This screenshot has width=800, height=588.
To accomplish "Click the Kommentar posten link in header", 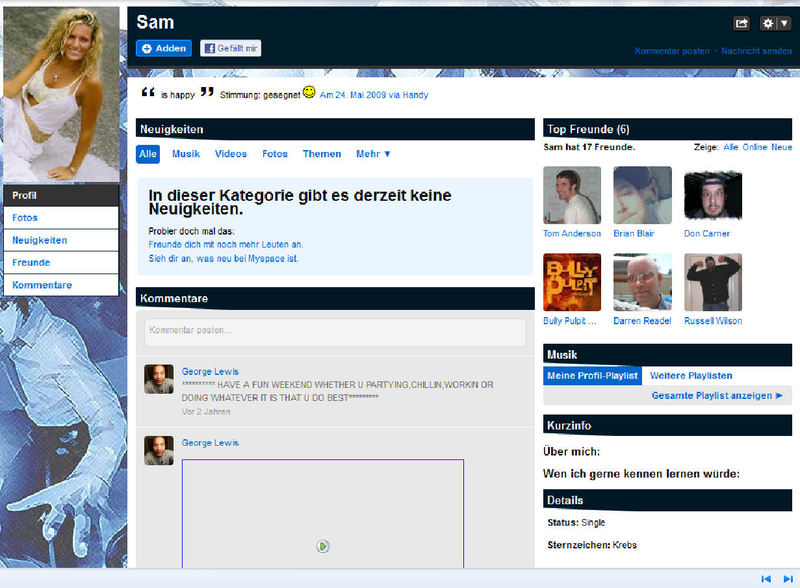I will [672, 51].
